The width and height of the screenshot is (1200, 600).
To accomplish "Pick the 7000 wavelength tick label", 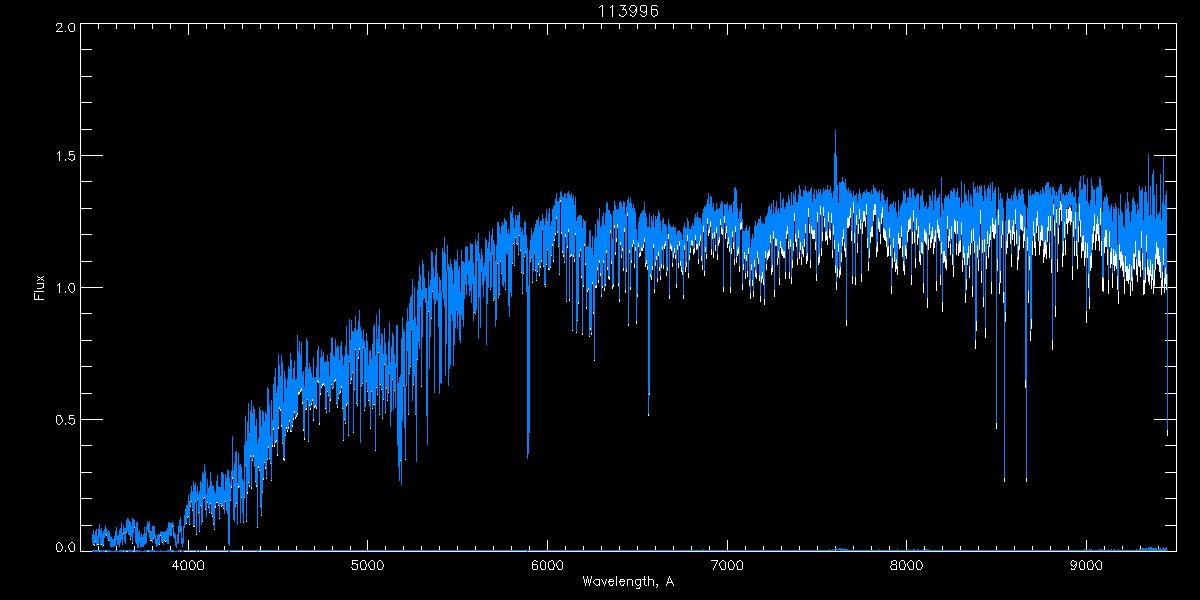I will (x=727, y=564).
